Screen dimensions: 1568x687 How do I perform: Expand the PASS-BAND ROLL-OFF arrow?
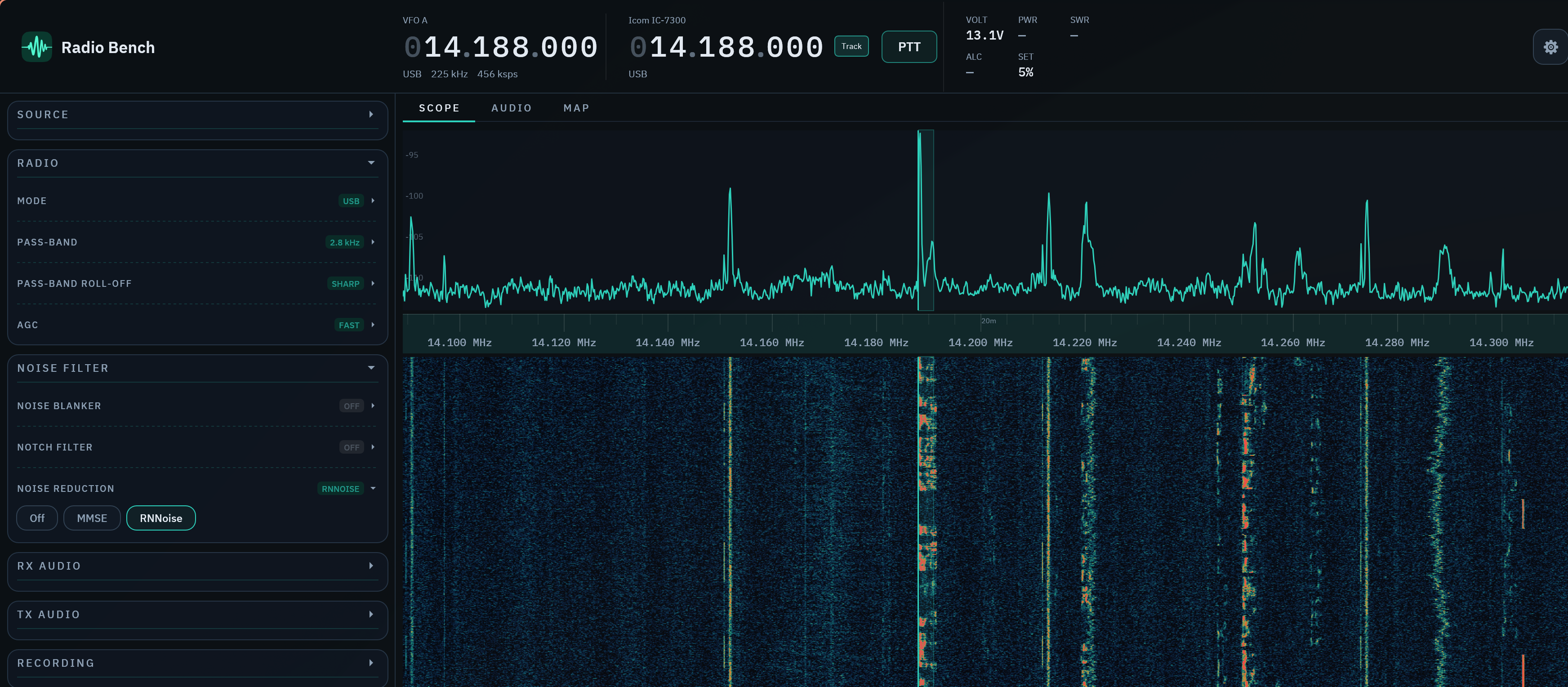tap(373, 284)
